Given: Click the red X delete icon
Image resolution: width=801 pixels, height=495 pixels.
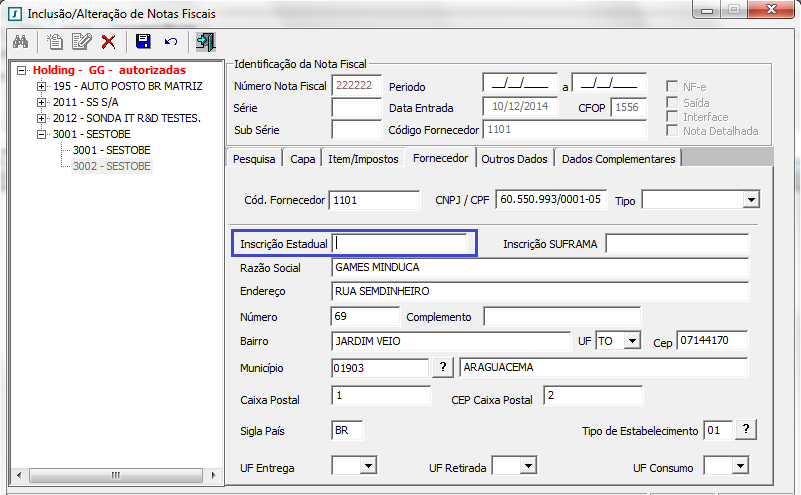Looking at the screenshot, I should tap(108, 42).
